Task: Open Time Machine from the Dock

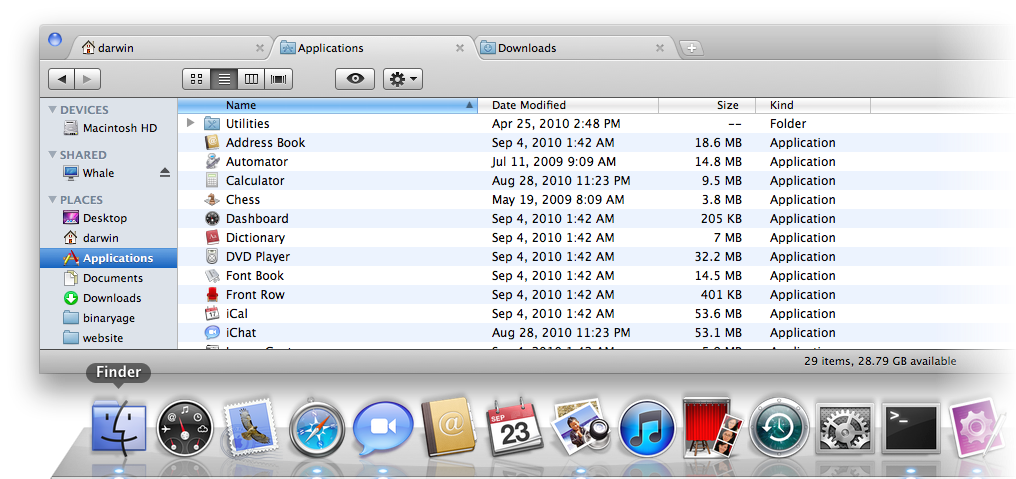Action: pyautogui.click(x=779, y=427)
